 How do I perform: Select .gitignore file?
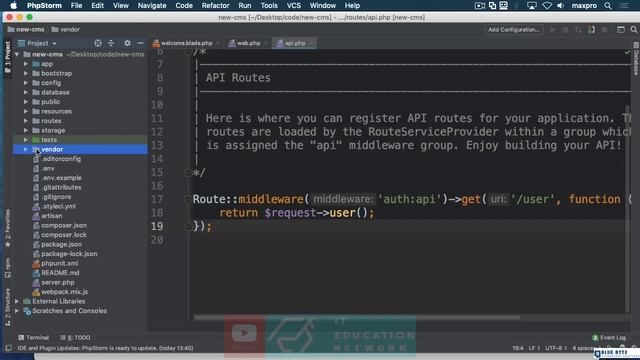click(56, 197)
